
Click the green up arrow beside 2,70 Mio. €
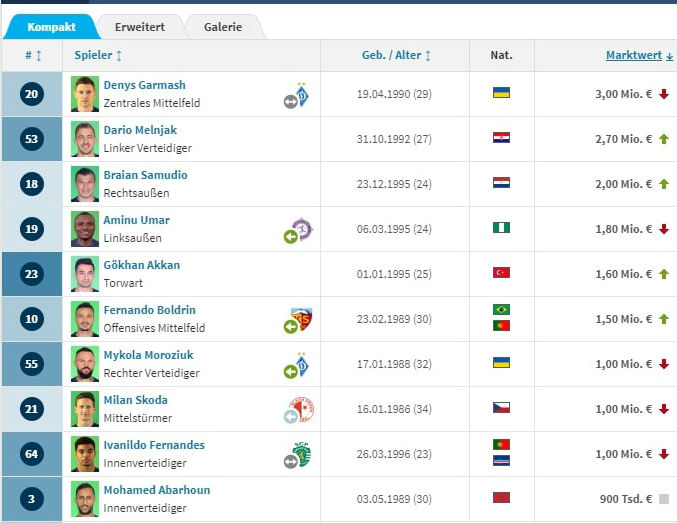663,139
